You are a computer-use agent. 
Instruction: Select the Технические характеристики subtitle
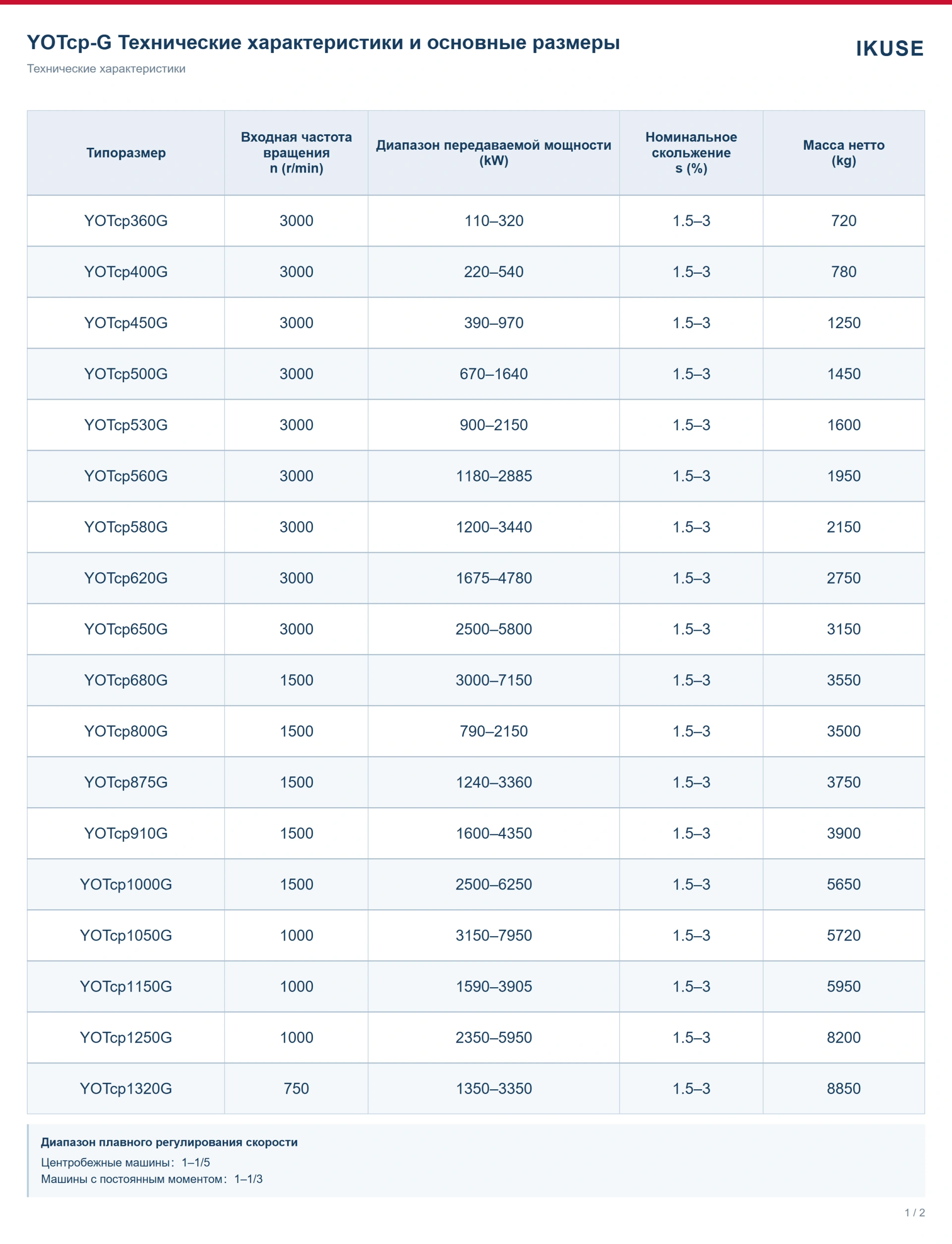[x=106, y=68]
